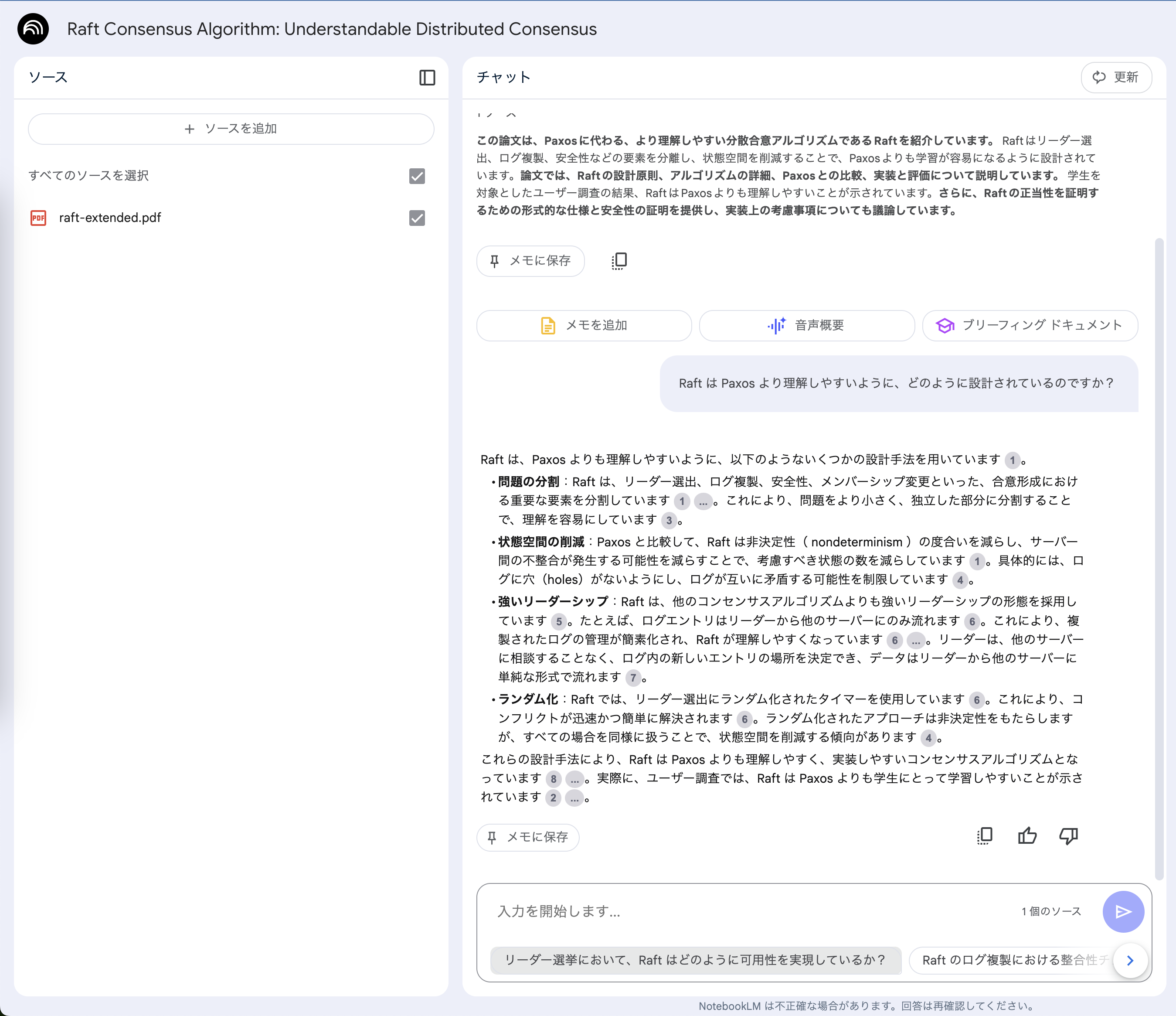Click the チャット panel heading

[x=504, y=77]
